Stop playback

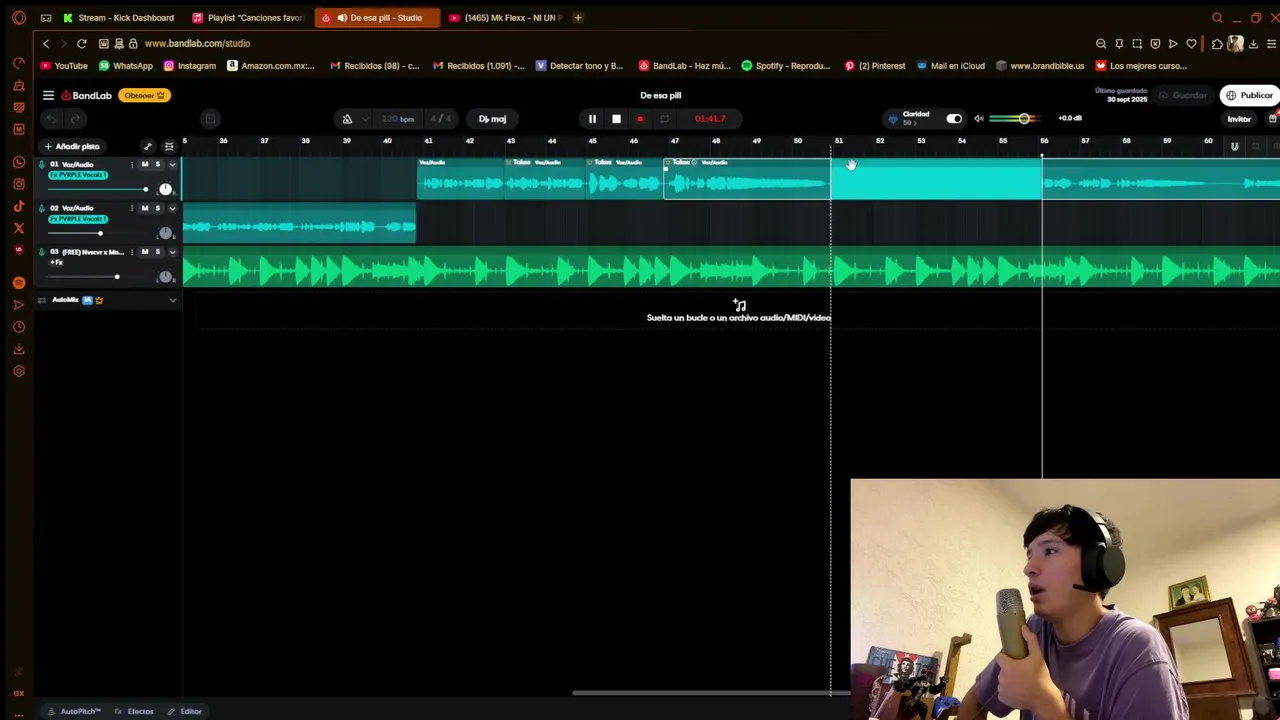point(616,119)
